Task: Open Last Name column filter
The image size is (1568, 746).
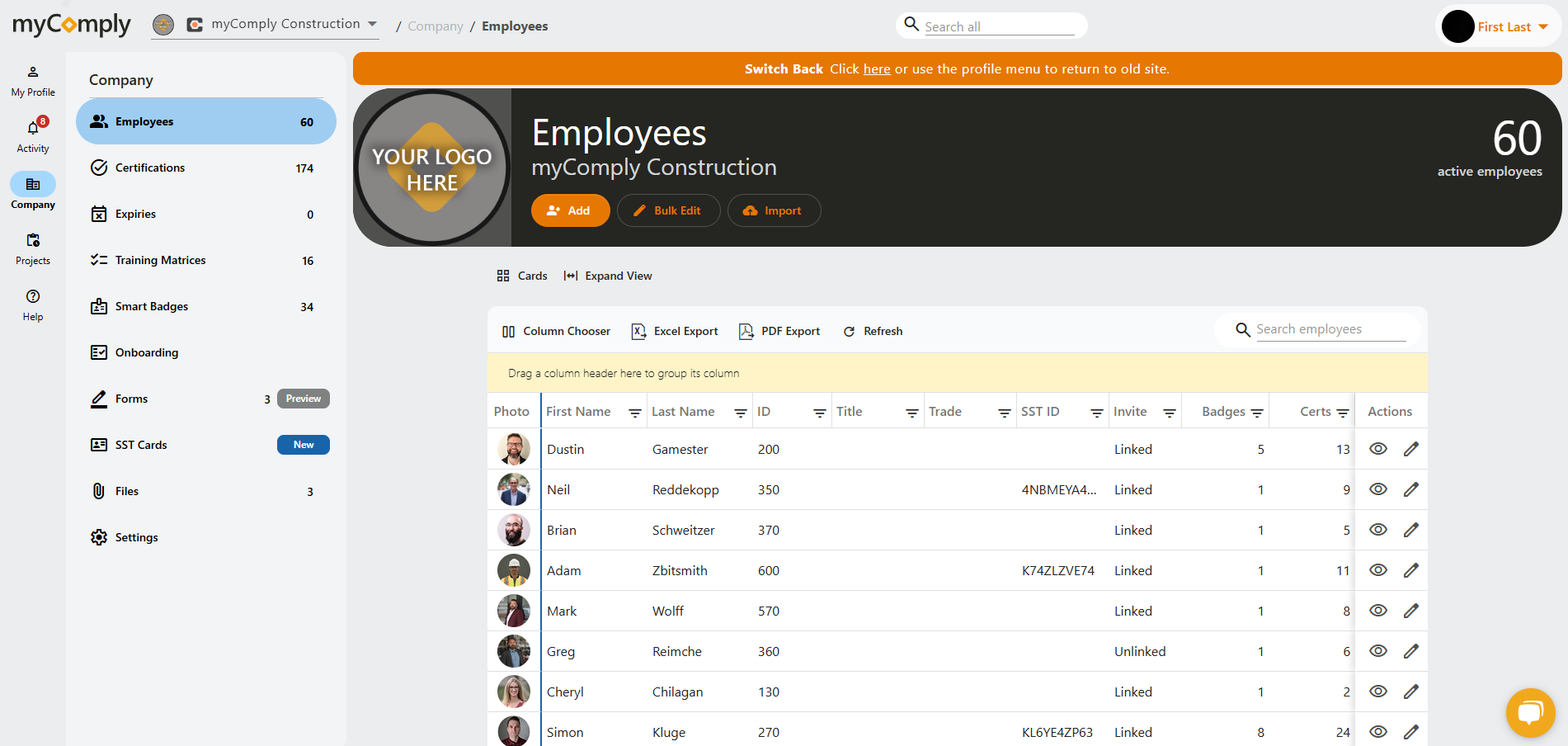Action: click(x=741, y=413)
